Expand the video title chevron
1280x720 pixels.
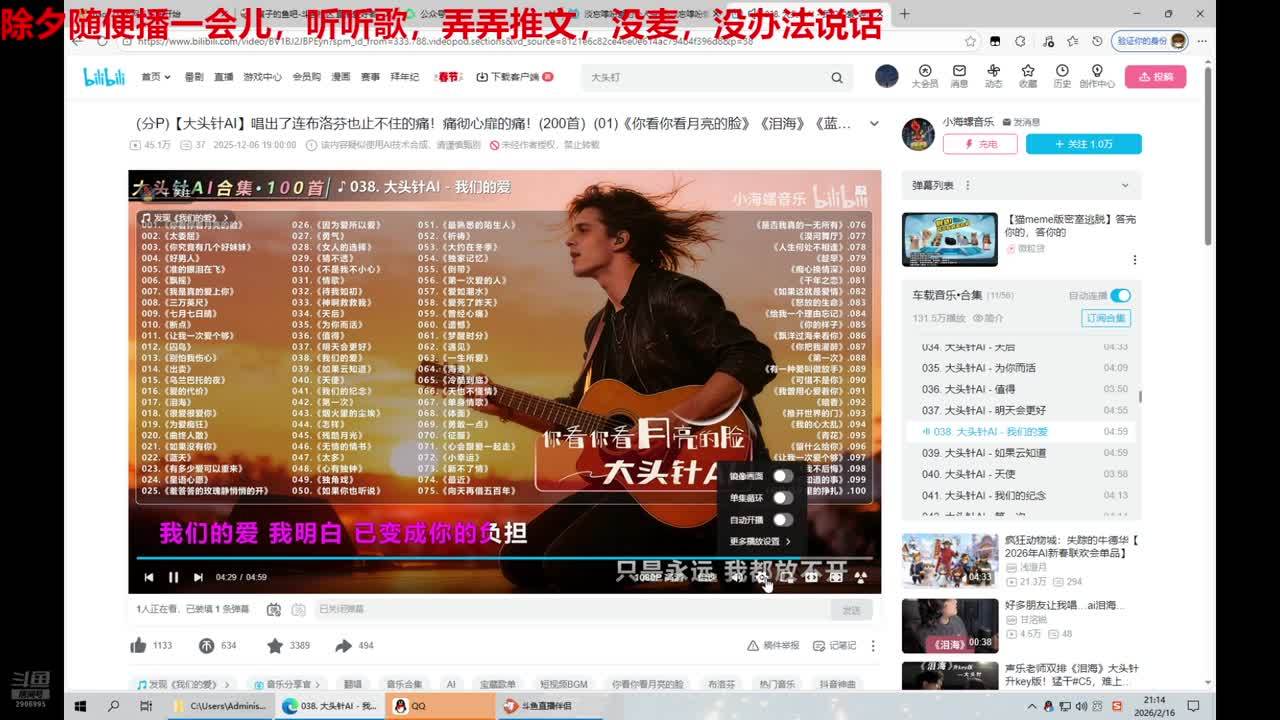874,124
